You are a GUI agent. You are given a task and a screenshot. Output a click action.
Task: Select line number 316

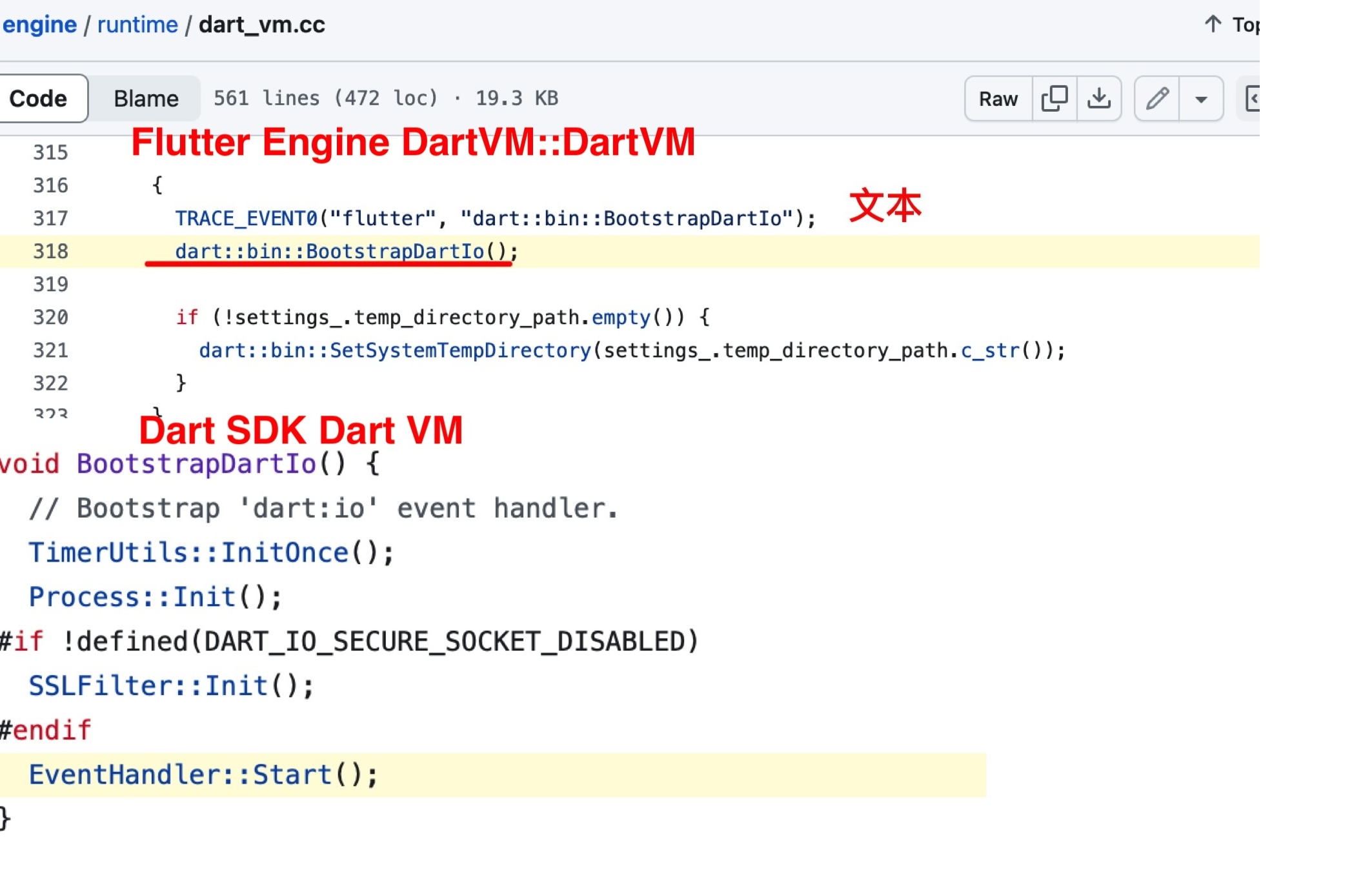point(50,185)
